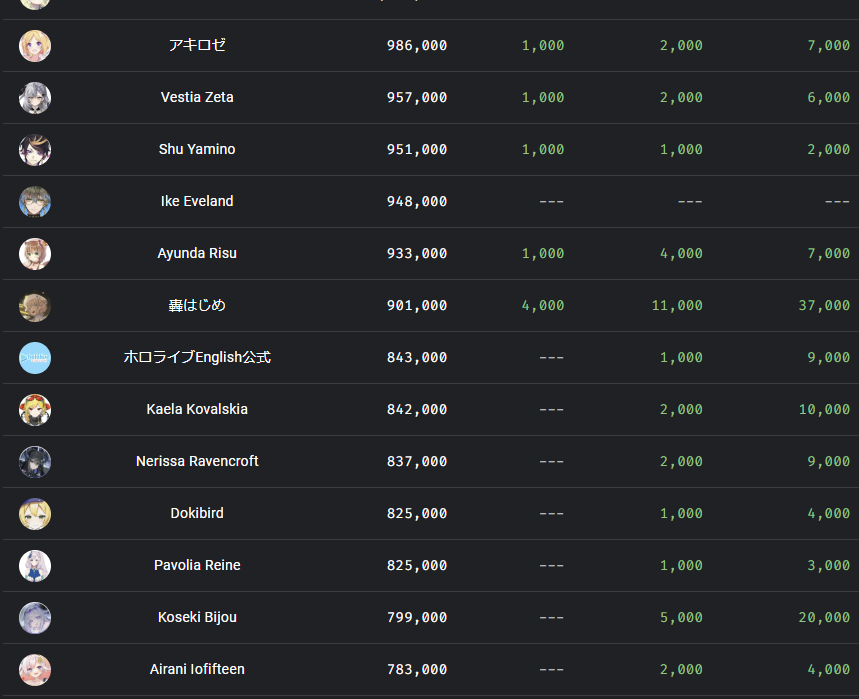This screenshot has width=859, height=699.
Task: Click 轟はじめ's 37,000 growth value
Action: point(824,306)
